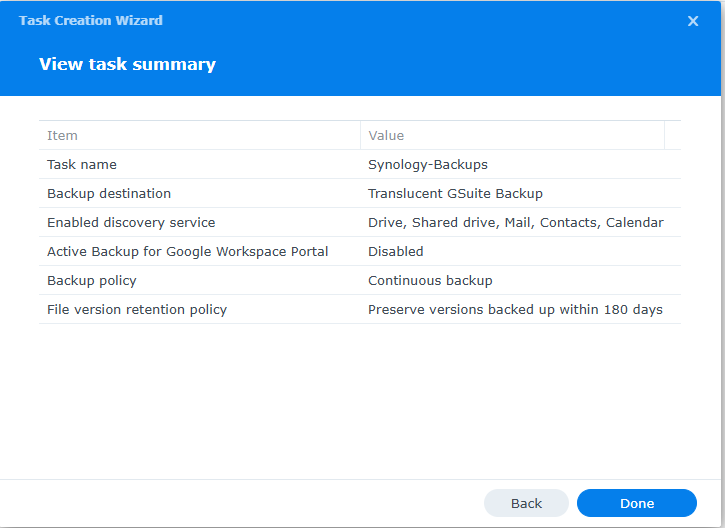Image resolution: width=725 pixels, height=528 pixels.
Task: Click the Task Creation Wizard title
Action: pyautogui.click(x=91, y=21)
